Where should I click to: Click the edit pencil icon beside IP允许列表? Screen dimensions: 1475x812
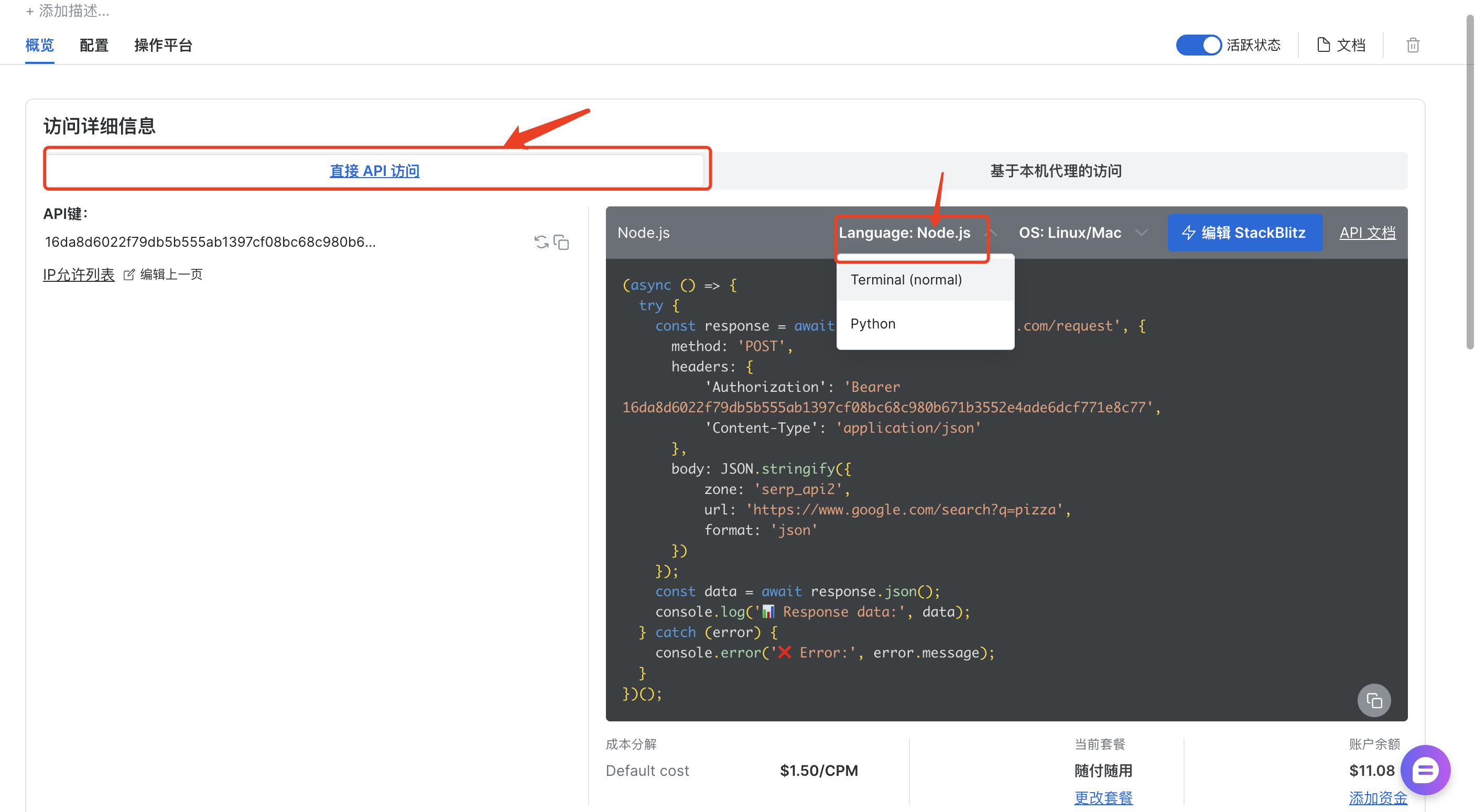click(x=129, y=275)
